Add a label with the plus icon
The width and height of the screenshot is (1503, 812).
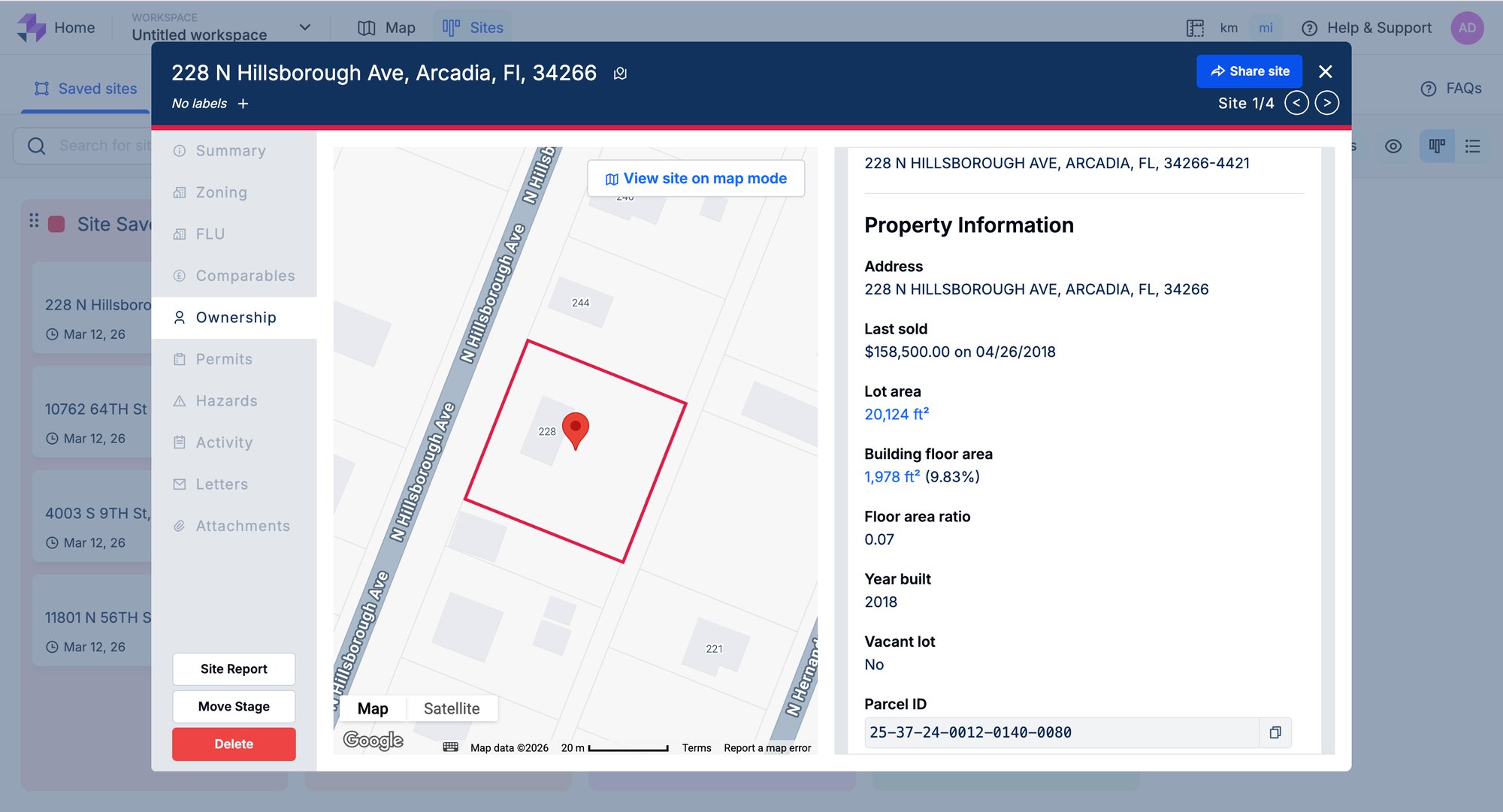coord(243,104)
